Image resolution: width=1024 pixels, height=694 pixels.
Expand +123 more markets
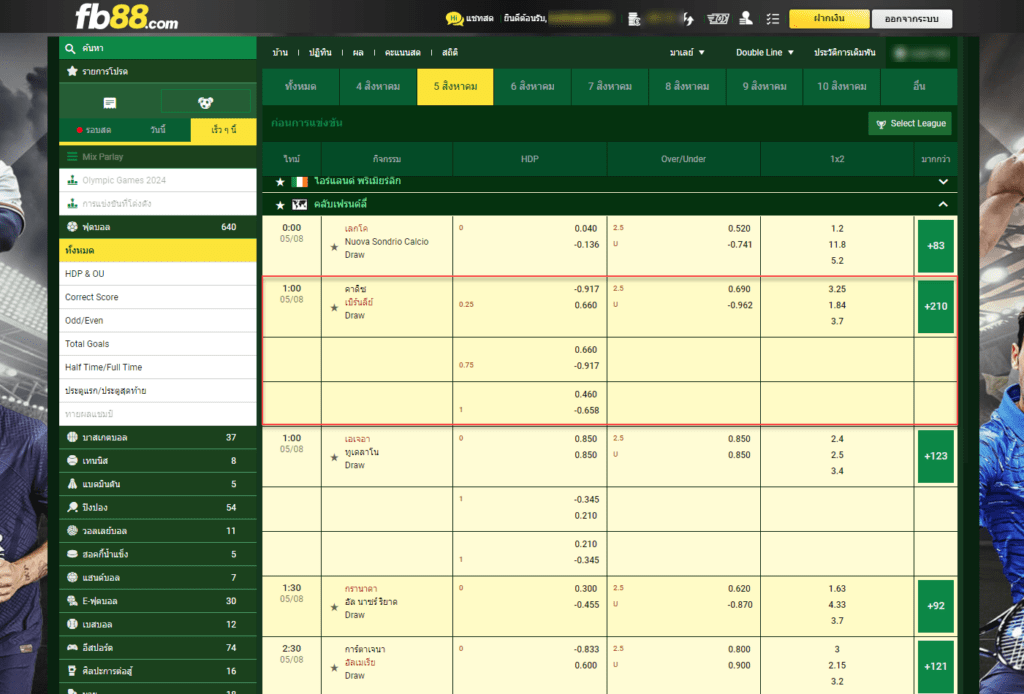936,456
